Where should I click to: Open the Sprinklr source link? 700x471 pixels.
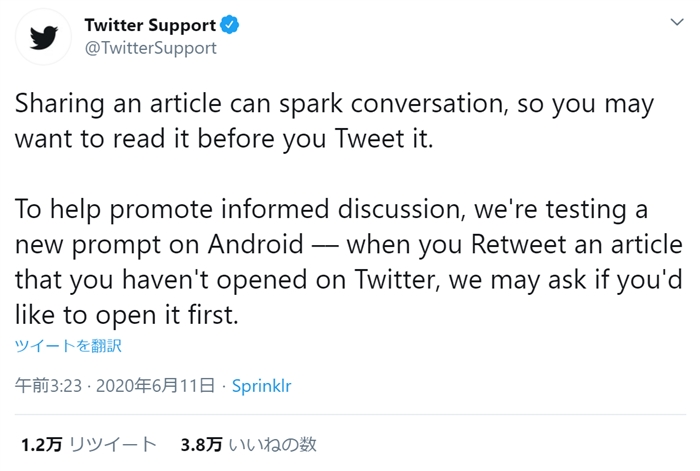261,385
